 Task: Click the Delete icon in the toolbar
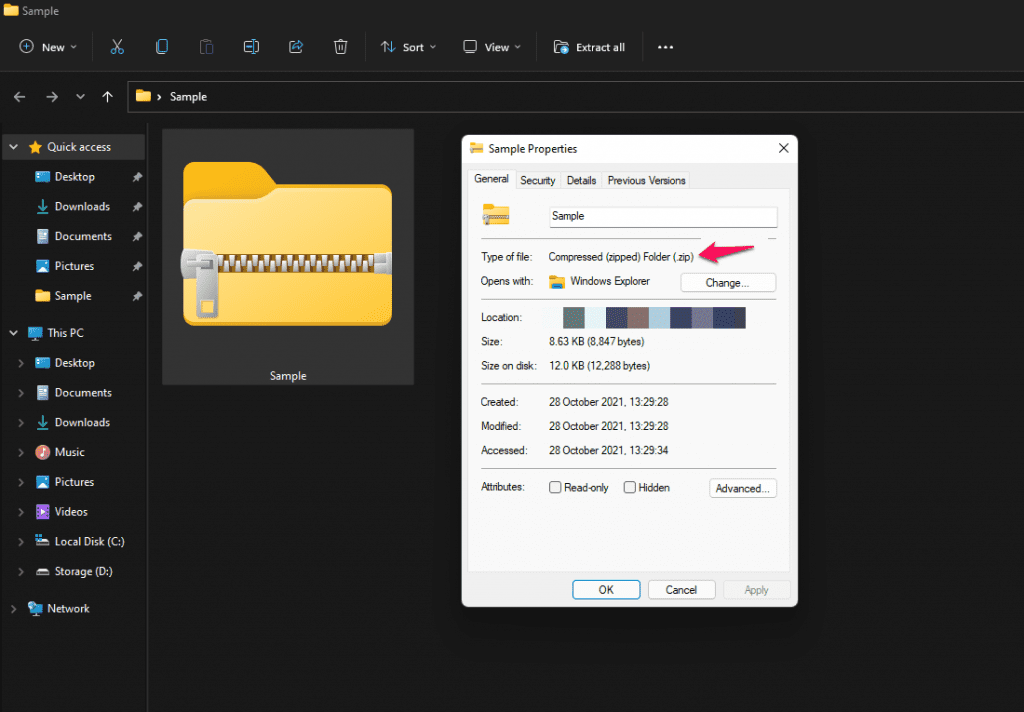point(340,47)
